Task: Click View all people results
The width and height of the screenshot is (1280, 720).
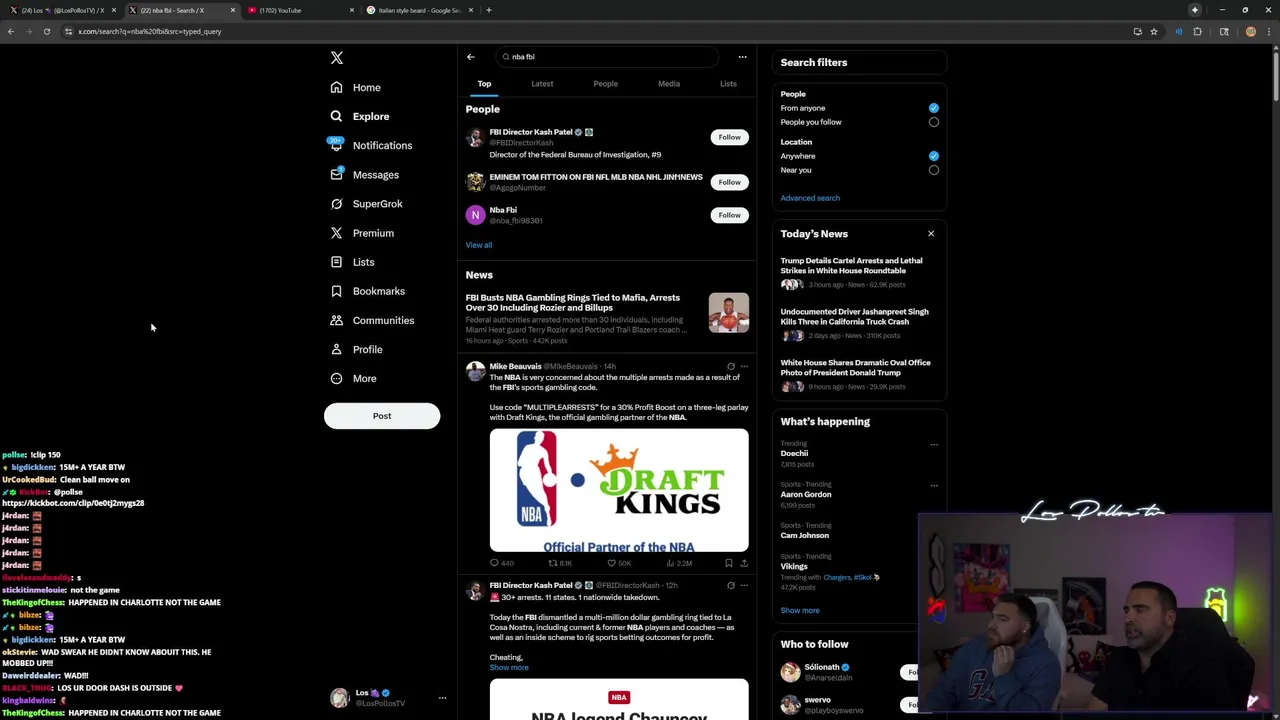Action: [478, 245]
